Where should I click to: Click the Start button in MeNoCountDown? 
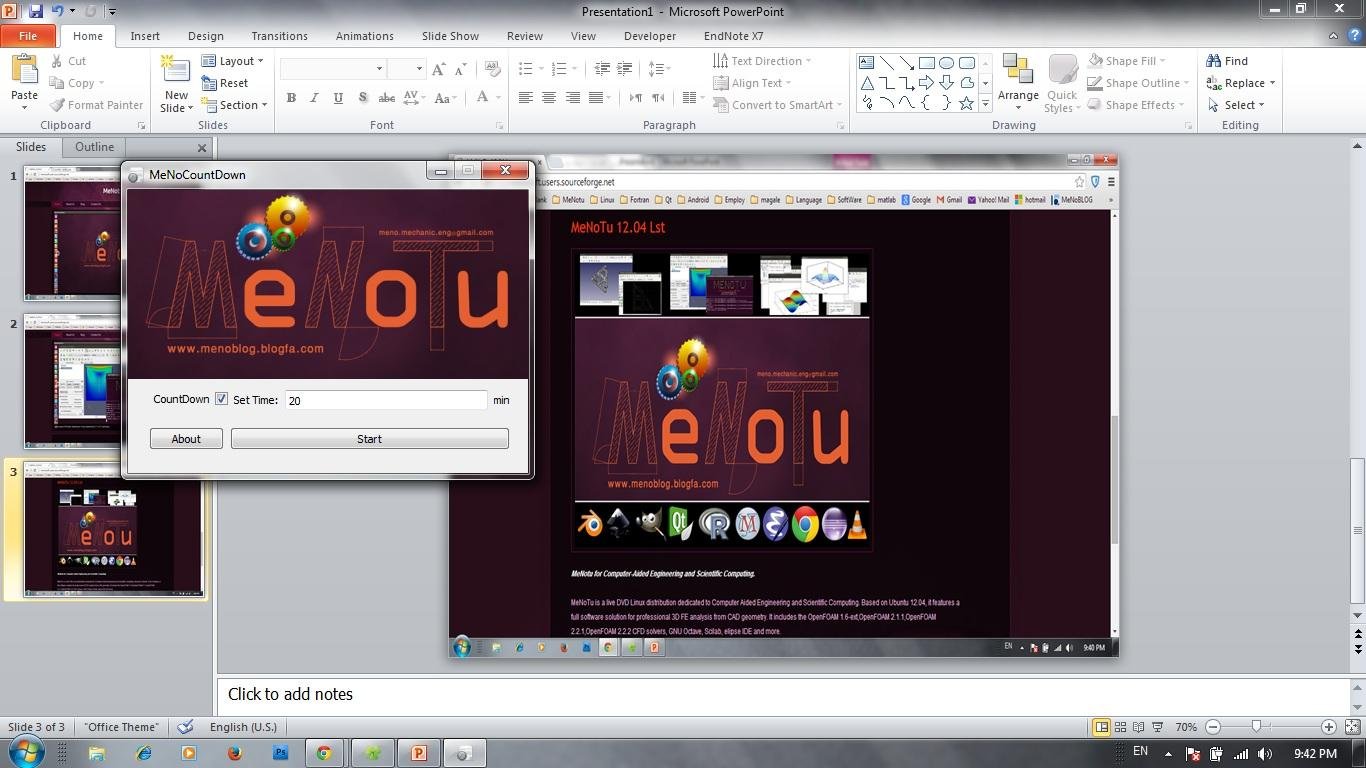tap(369, 439)
